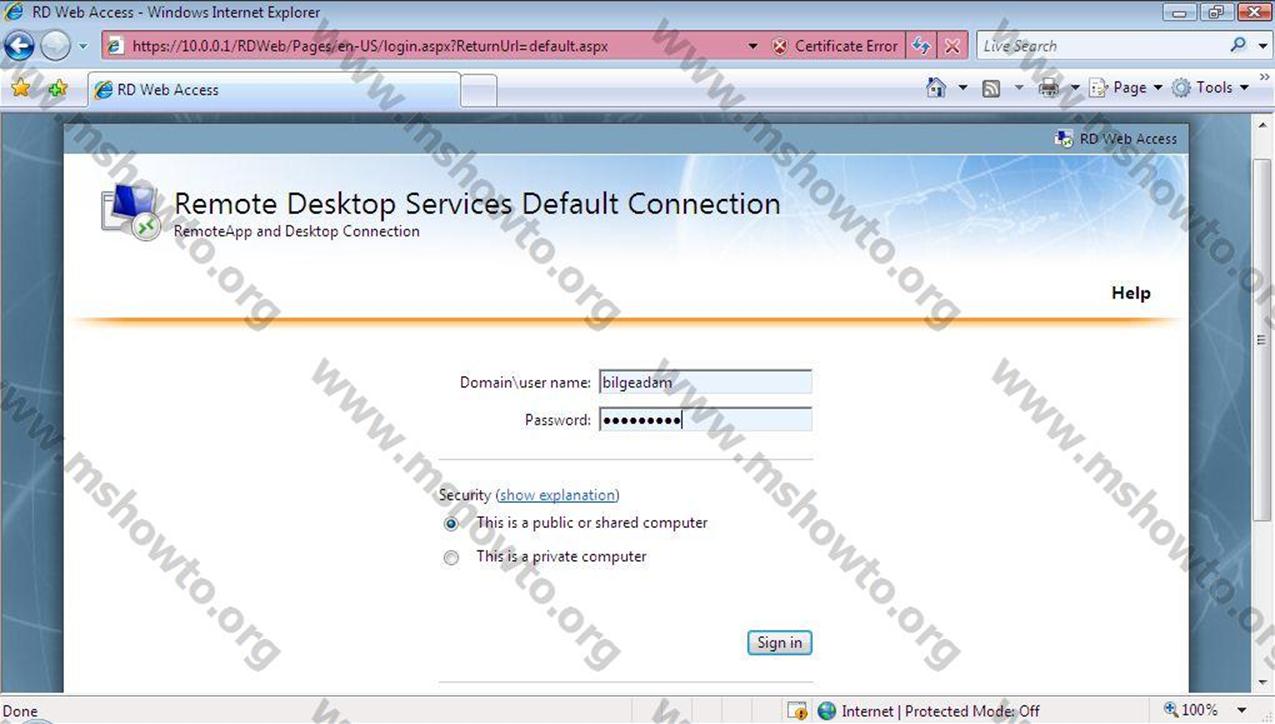The image size is (1275, 724).
Task: Click the browser Forward arrow button
Action: coord(55,46)
